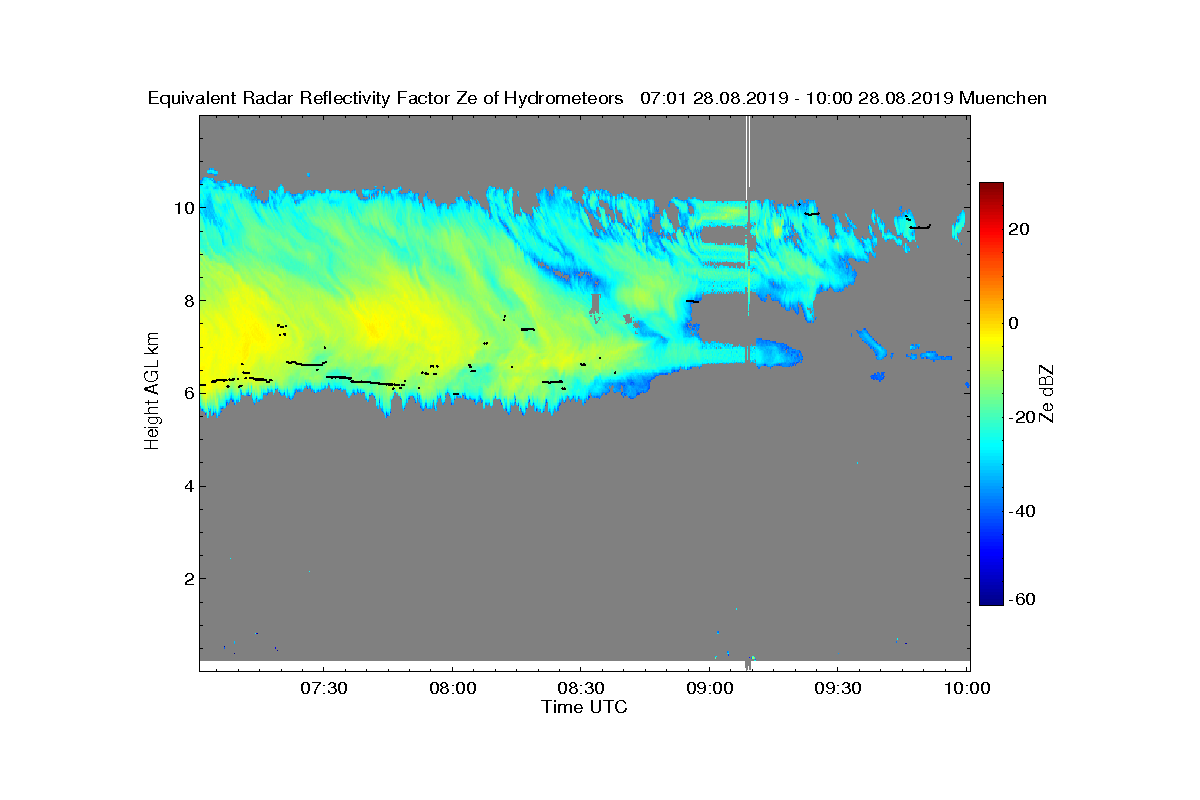
Task: Click the plot title 'Equivalent Radar Reflectivity Factor Ze of Hydrometeors'
Action: click(385, 98)
